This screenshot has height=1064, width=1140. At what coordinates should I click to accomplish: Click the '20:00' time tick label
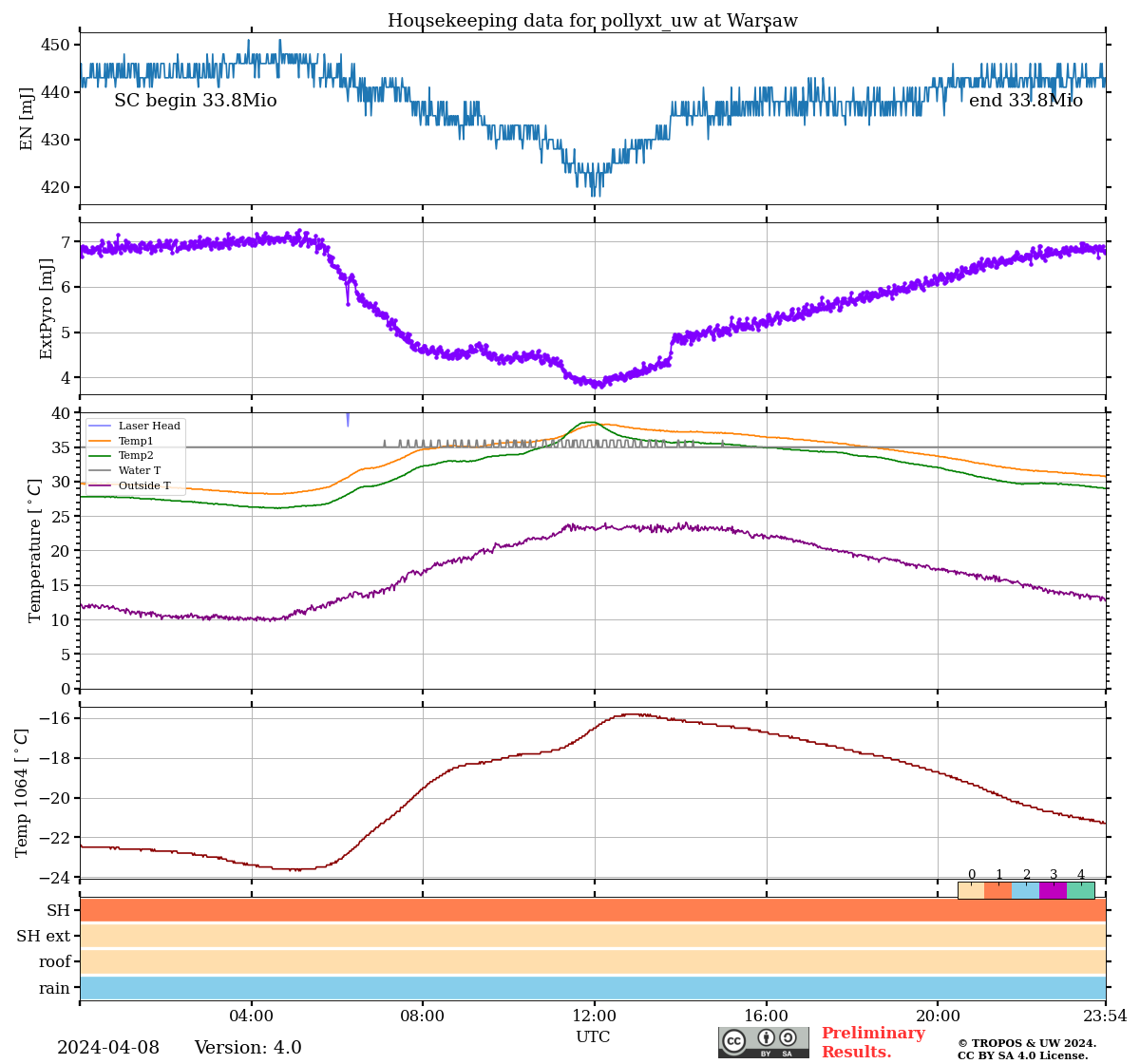tap(938, 1016)
